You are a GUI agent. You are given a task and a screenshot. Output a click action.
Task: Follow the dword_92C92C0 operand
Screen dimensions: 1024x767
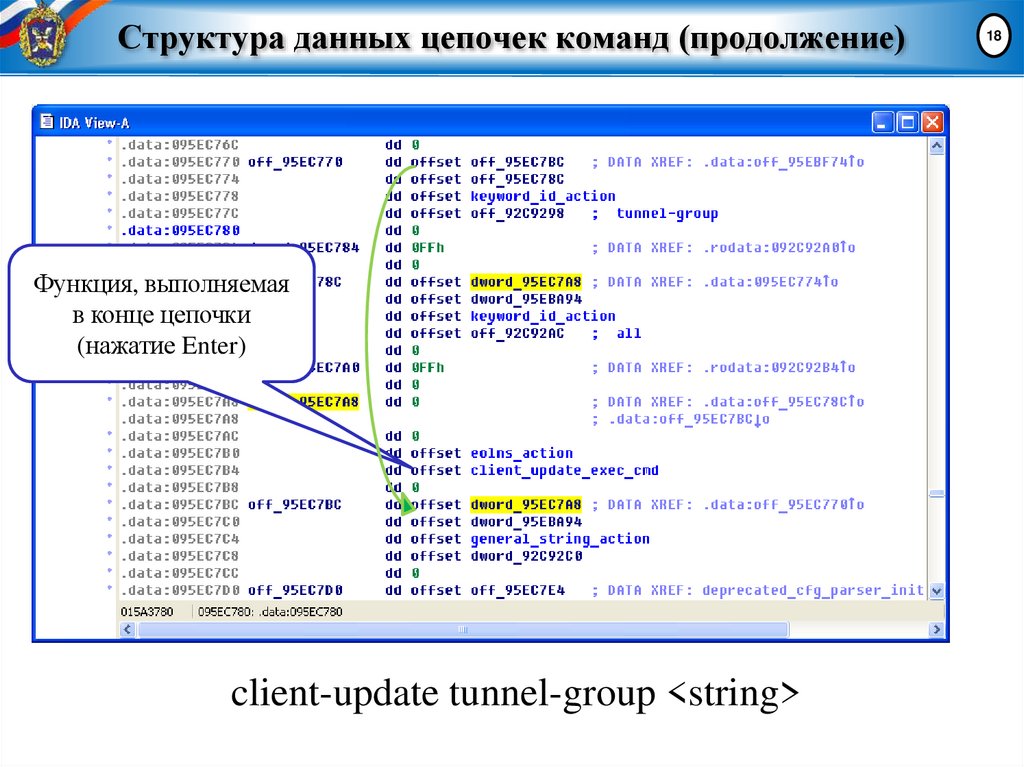pyautogui.click(x=526, y=556)
